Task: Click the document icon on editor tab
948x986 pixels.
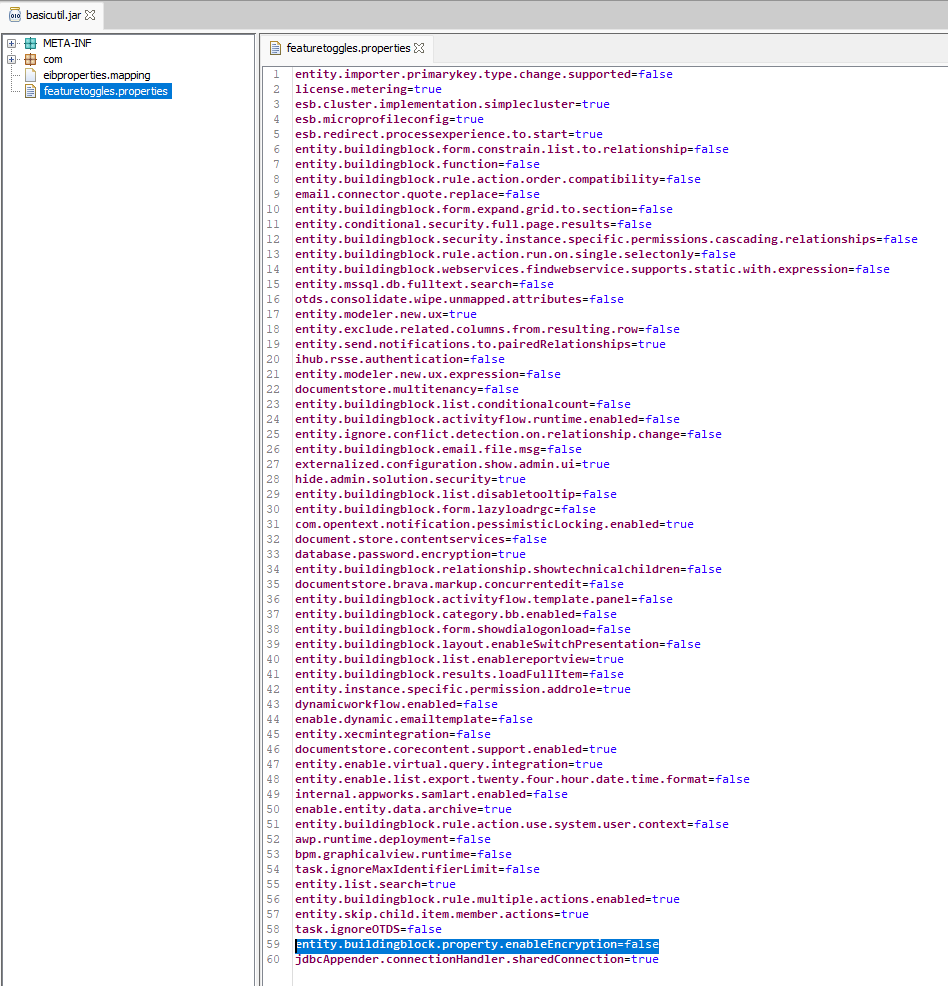Action: (275, 48)
